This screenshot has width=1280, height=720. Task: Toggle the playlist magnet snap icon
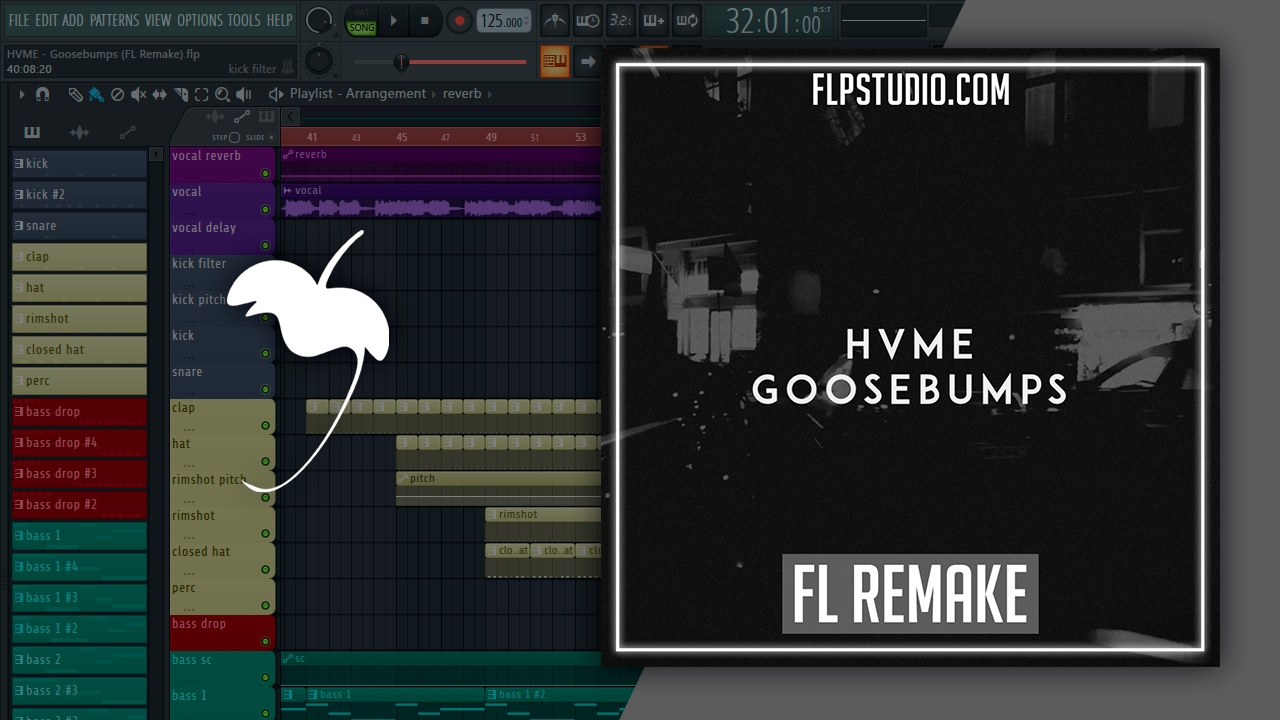(42, 94)
